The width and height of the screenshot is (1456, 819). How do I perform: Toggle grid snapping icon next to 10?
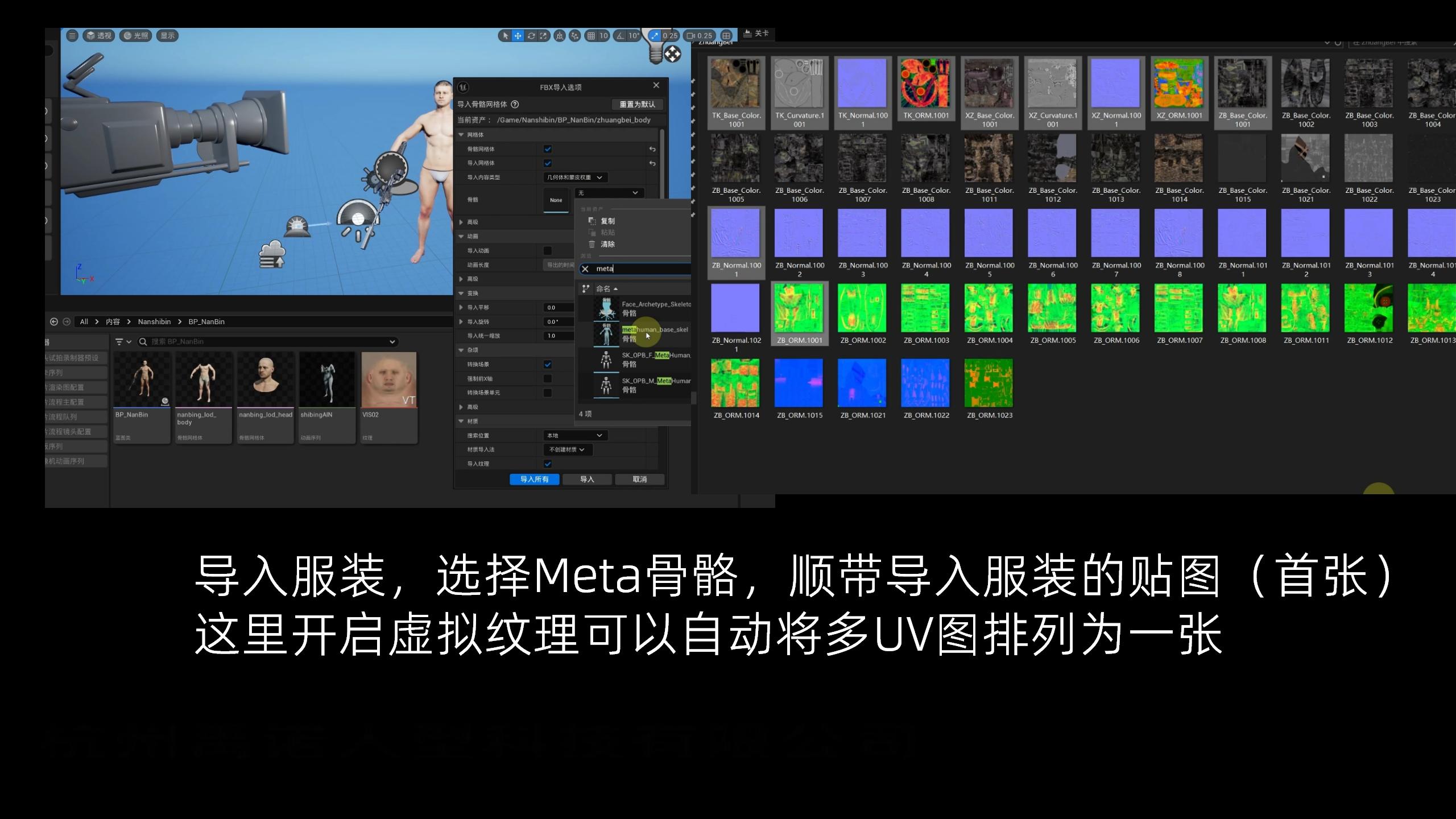pyautogui.click(x=591, y=35)
